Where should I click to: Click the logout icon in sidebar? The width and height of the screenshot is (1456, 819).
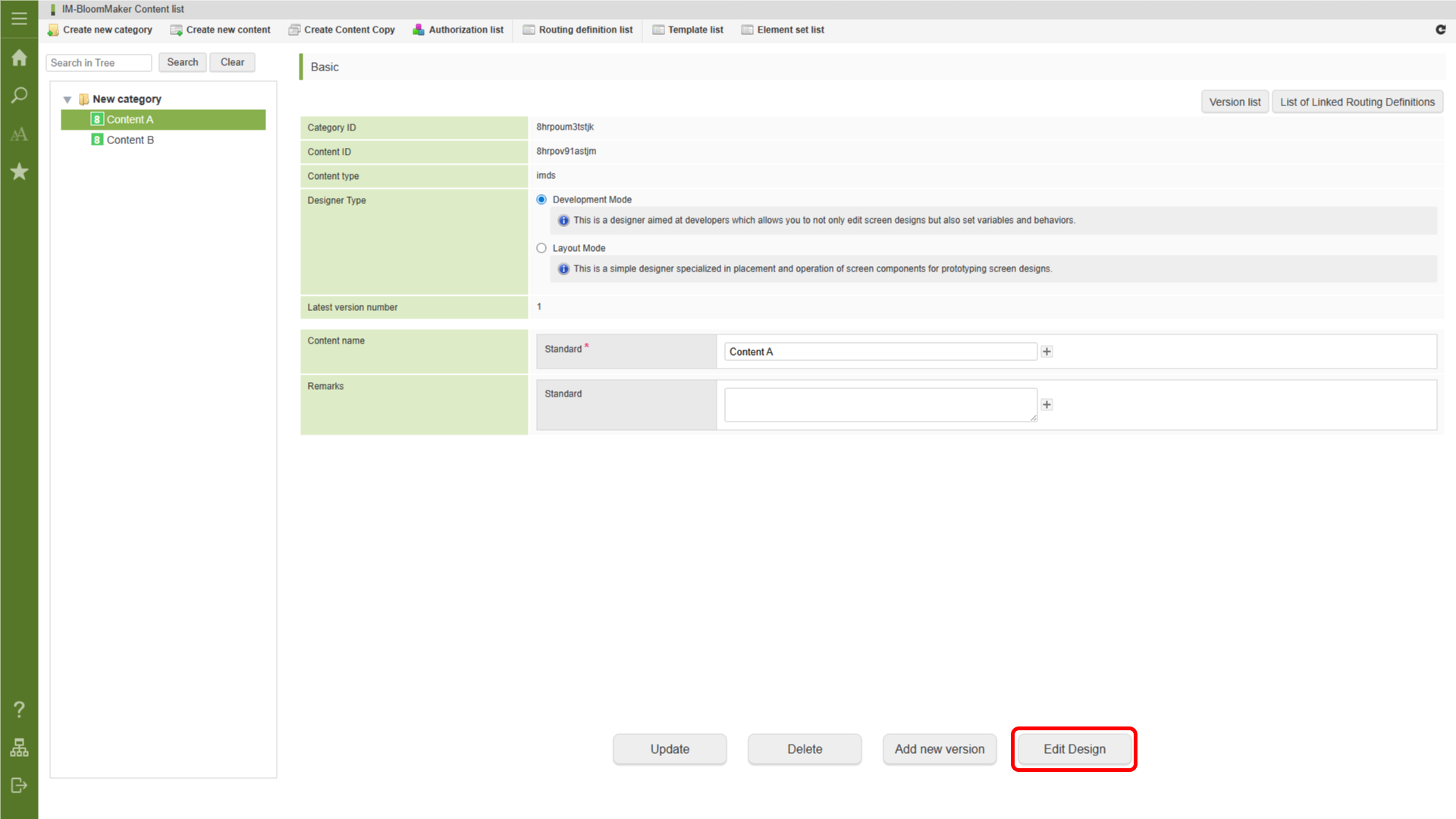coord(19,786)
